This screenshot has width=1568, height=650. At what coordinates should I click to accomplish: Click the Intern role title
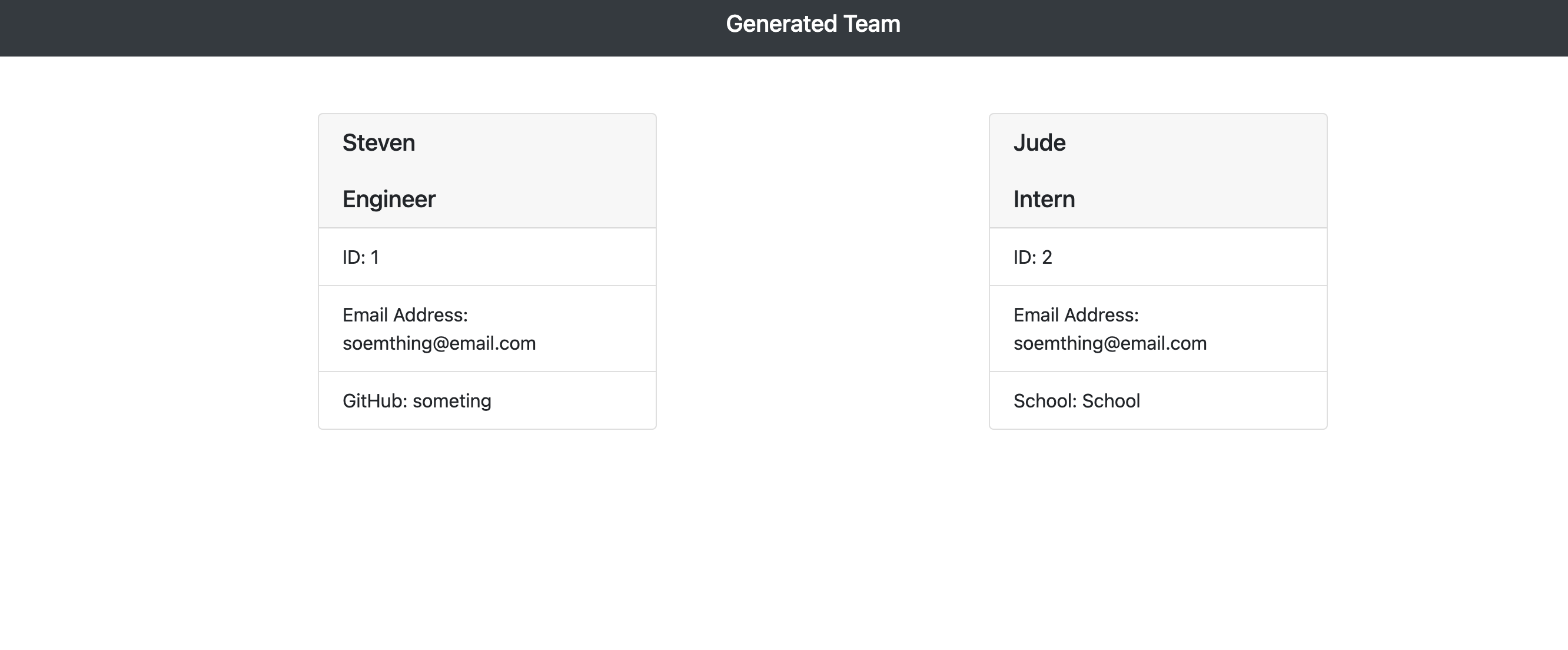[x=1044, y=200]
